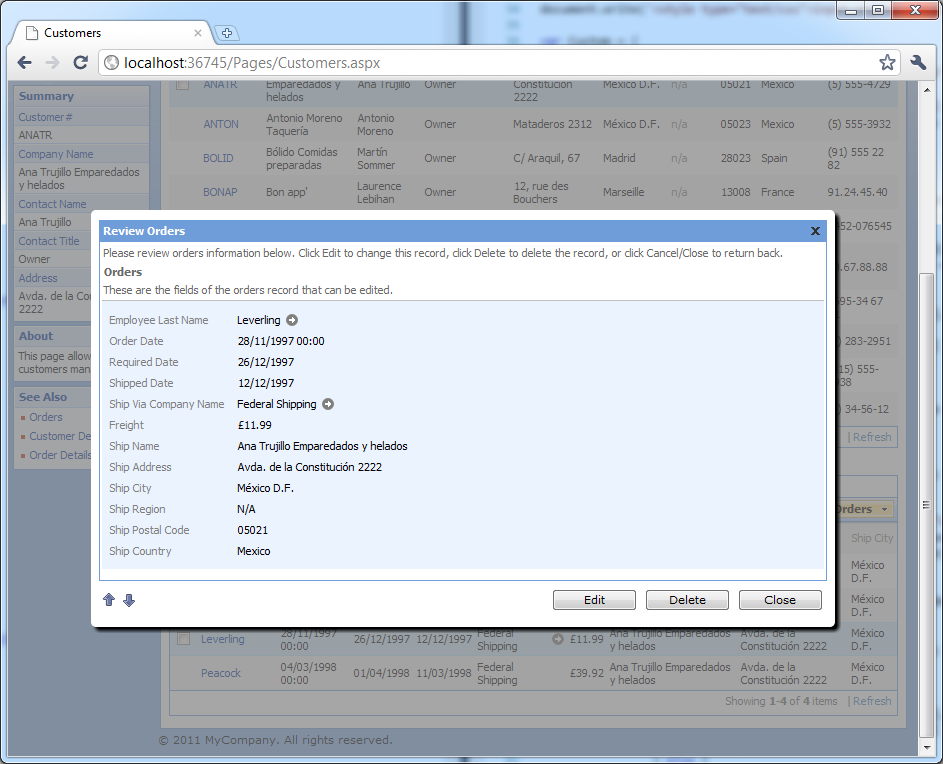The height and width of the screenshot is (764, 943).
Task: Open a new browser tab
Action: [227, 33]
